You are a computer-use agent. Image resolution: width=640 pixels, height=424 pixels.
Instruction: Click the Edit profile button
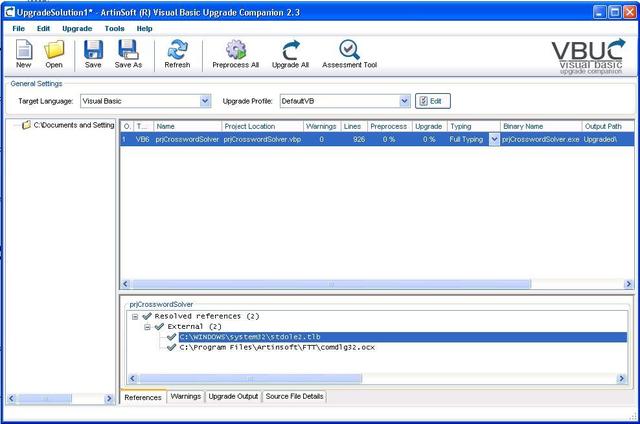(433, 101)
